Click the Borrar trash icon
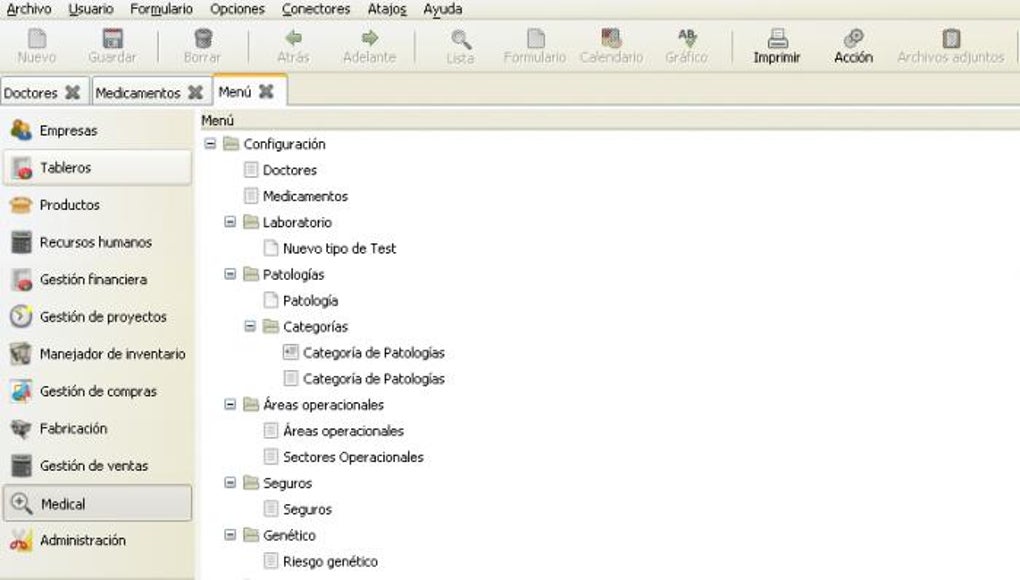The image size is (1020, 580). (x=202, y=38)
